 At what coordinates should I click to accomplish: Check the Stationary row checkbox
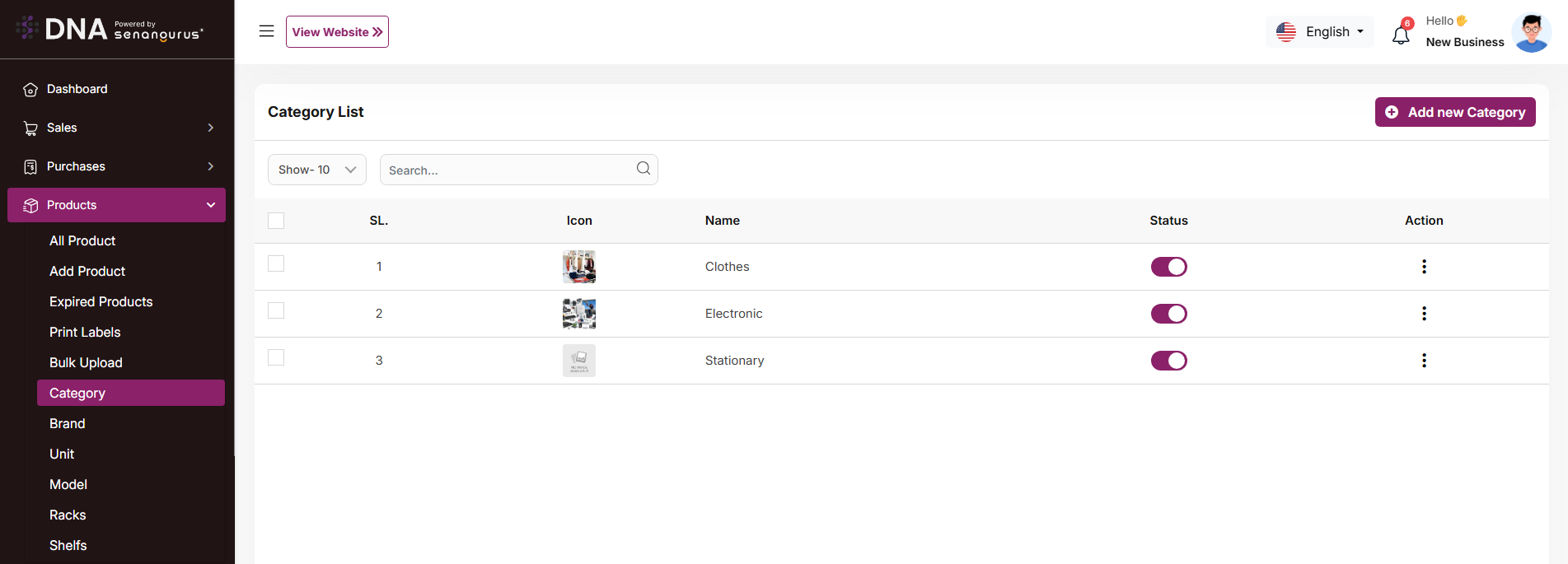pyautogui.click(x=276, y=357)
